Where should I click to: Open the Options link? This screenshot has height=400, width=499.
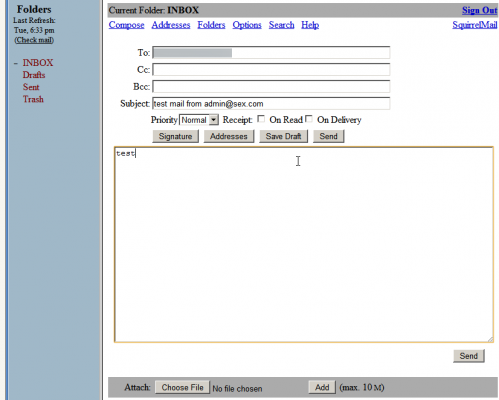click(247, 25)
